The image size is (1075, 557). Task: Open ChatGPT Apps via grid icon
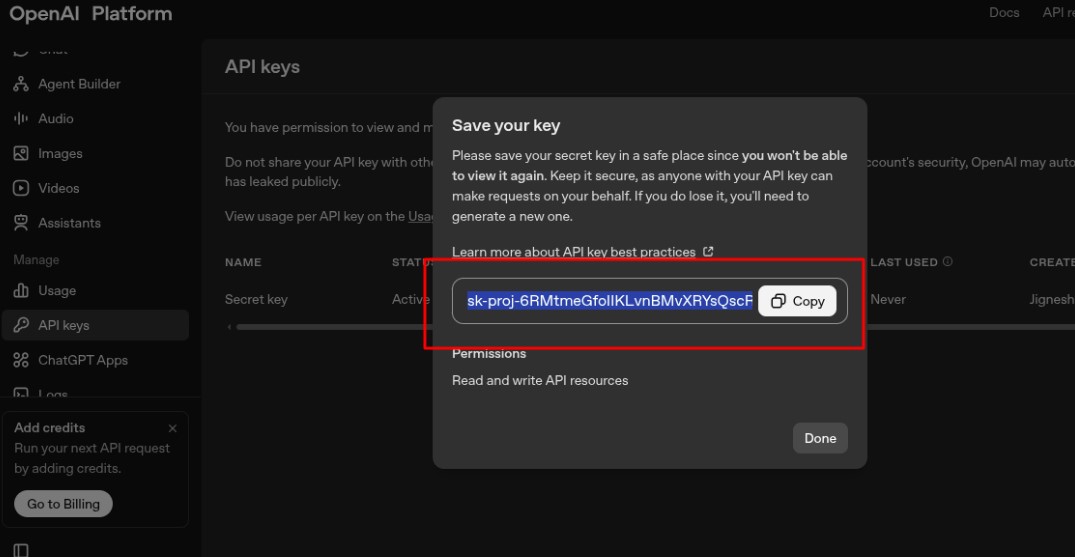(20, 360)
